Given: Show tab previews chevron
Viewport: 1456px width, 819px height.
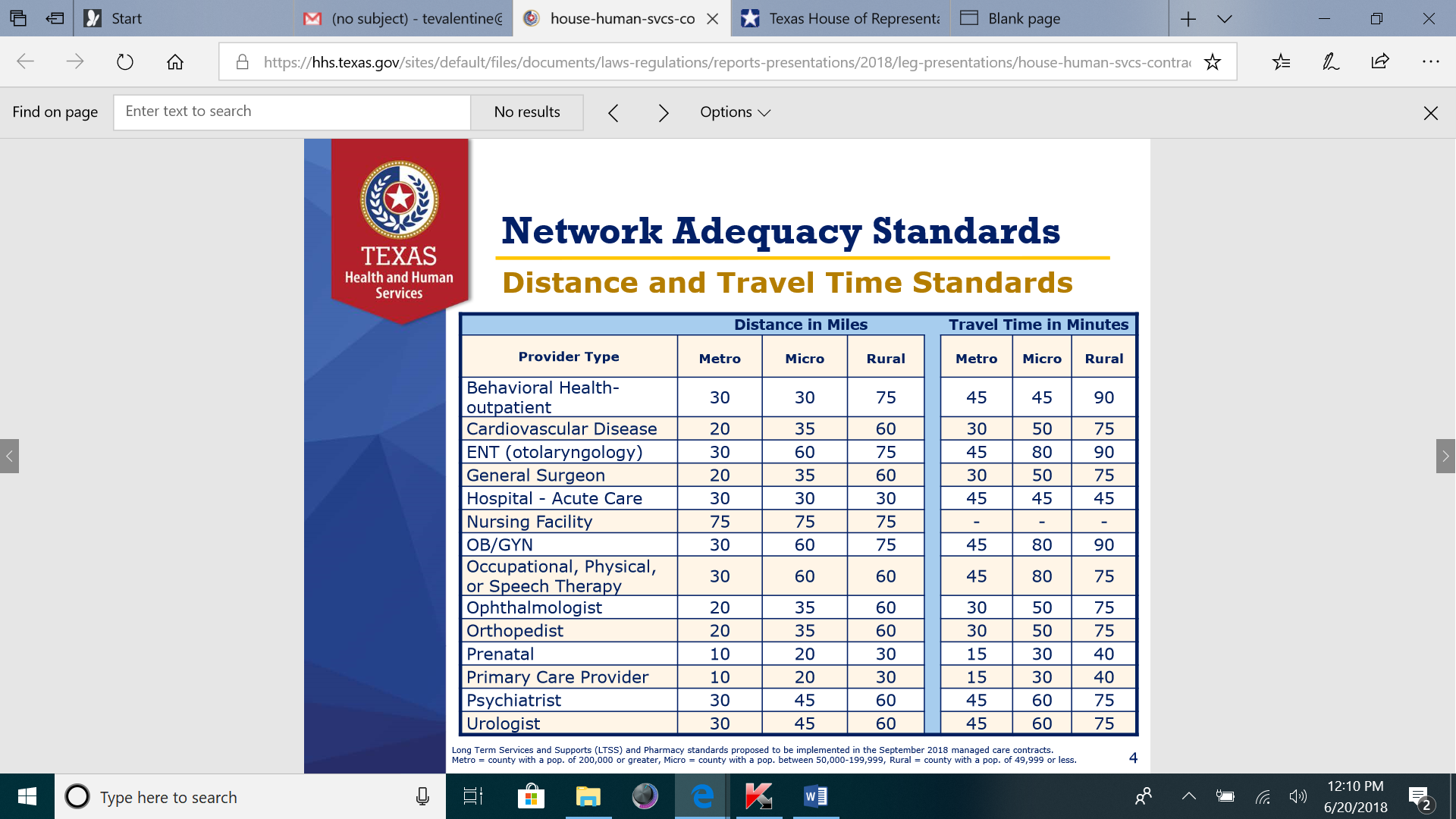Looking at the screenshot, I should (x=1225, y=18).
